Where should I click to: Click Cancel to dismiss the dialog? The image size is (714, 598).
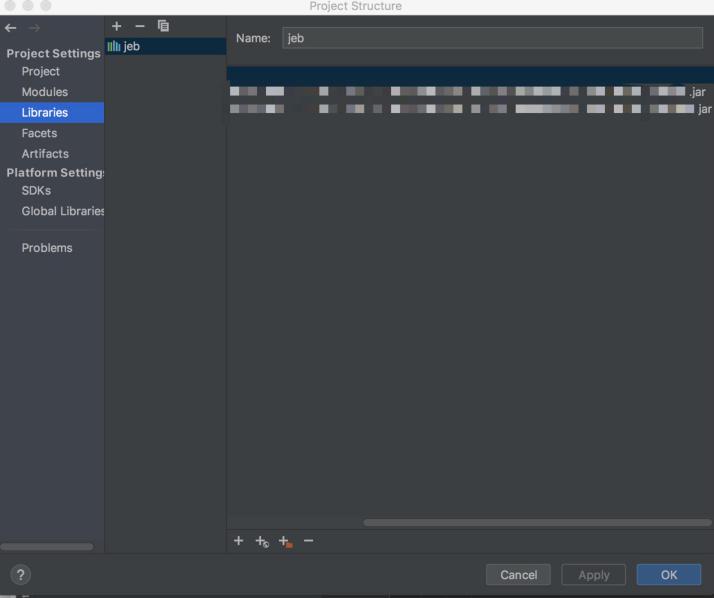point(518,575)
